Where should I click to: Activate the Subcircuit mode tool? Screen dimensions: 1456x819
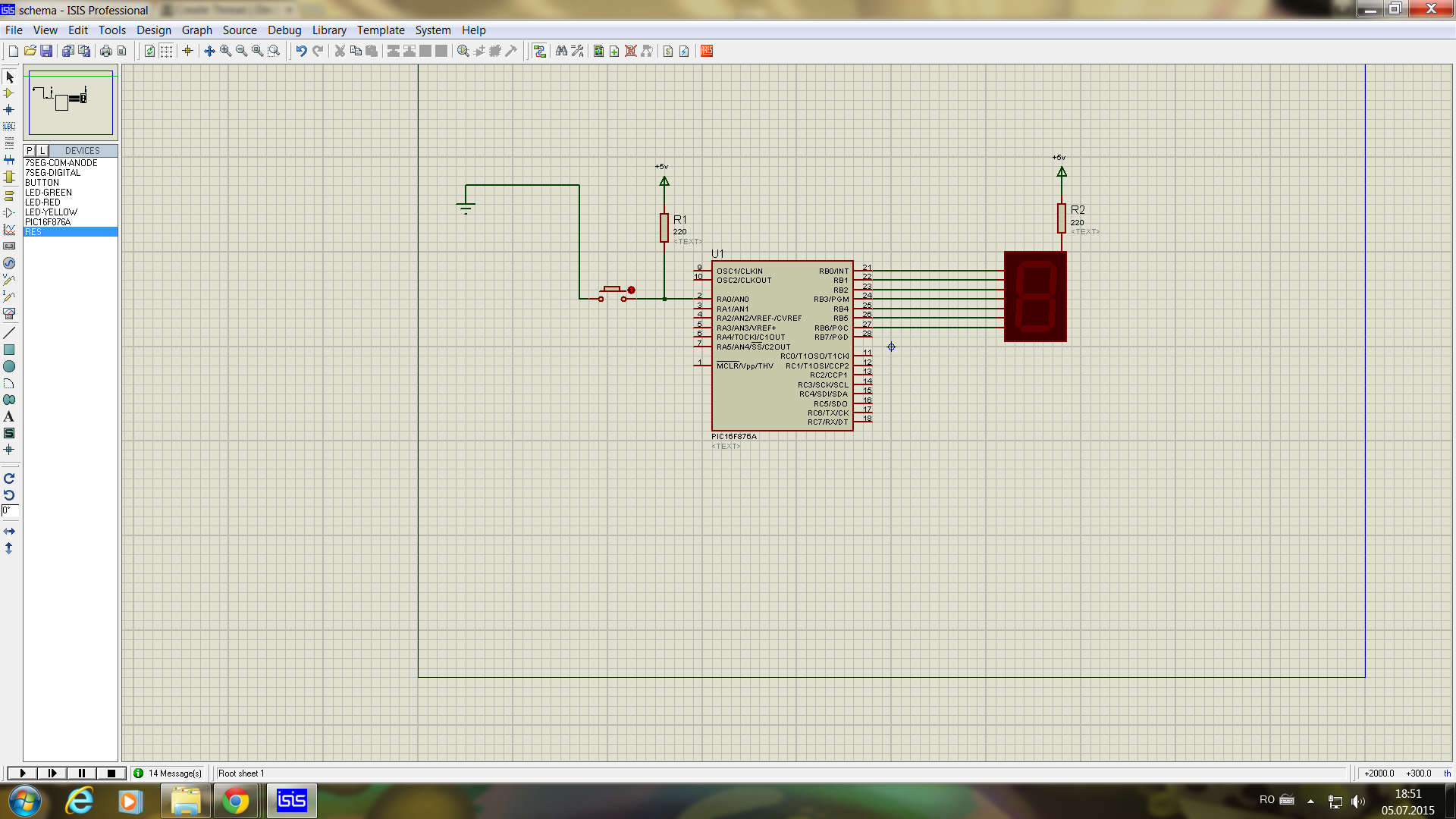pyautogui.click(x=9, y=177)
